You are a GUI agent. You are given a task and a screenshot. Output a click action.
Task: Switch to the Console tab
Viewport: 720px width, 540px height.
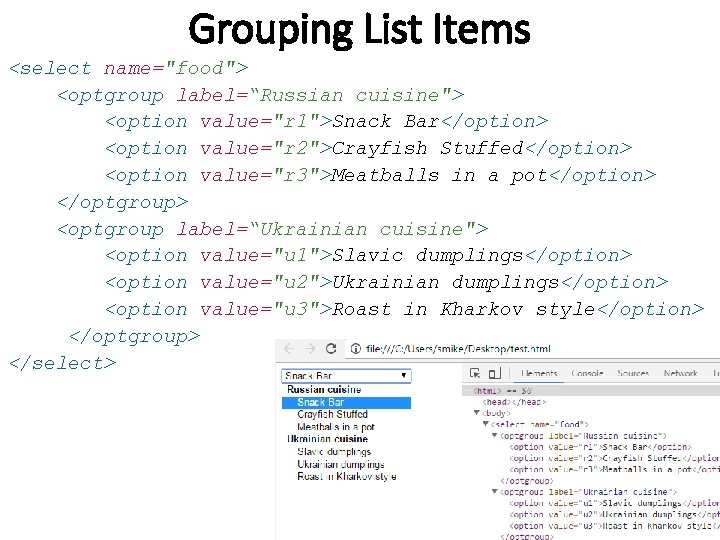[x=587, y=373]
